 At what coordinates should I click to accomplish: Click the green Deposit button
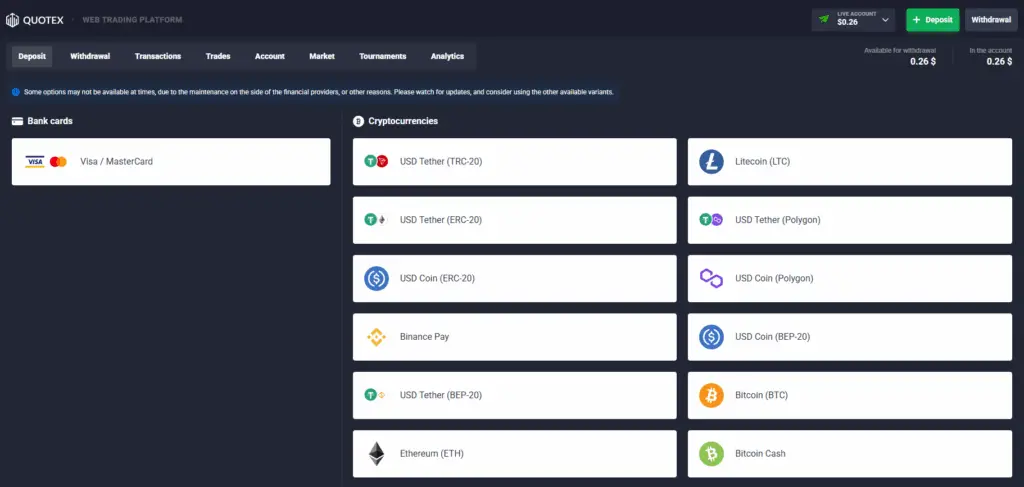933,20
